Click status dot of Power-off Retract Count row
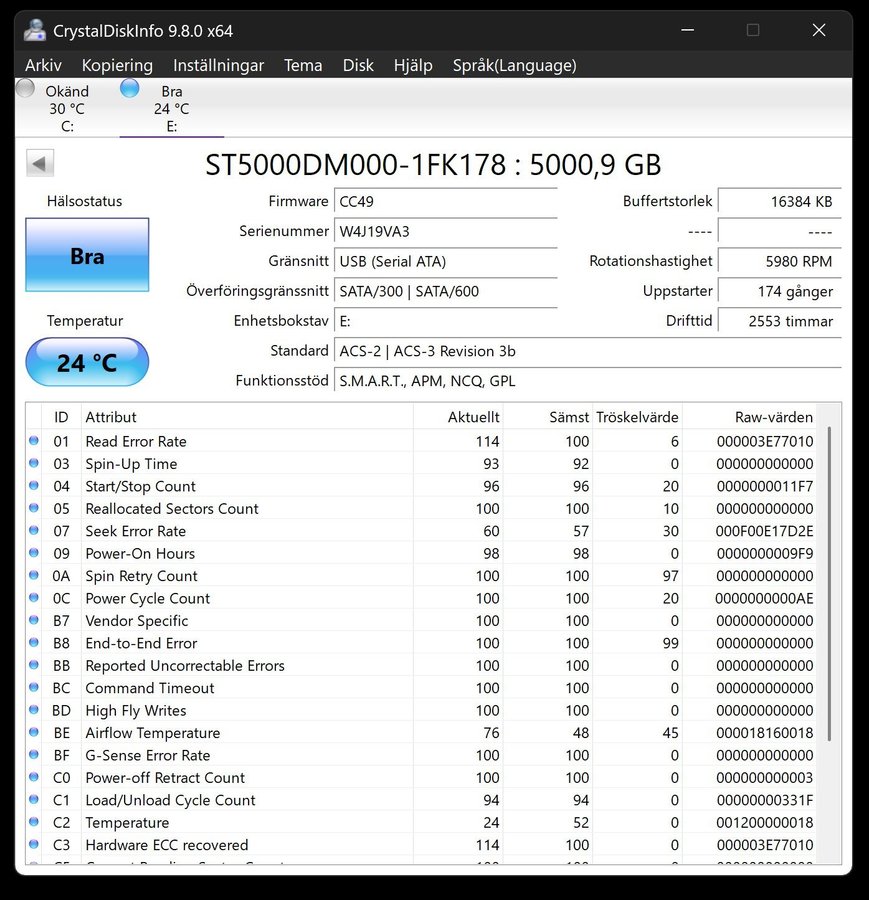 point(34,777)
